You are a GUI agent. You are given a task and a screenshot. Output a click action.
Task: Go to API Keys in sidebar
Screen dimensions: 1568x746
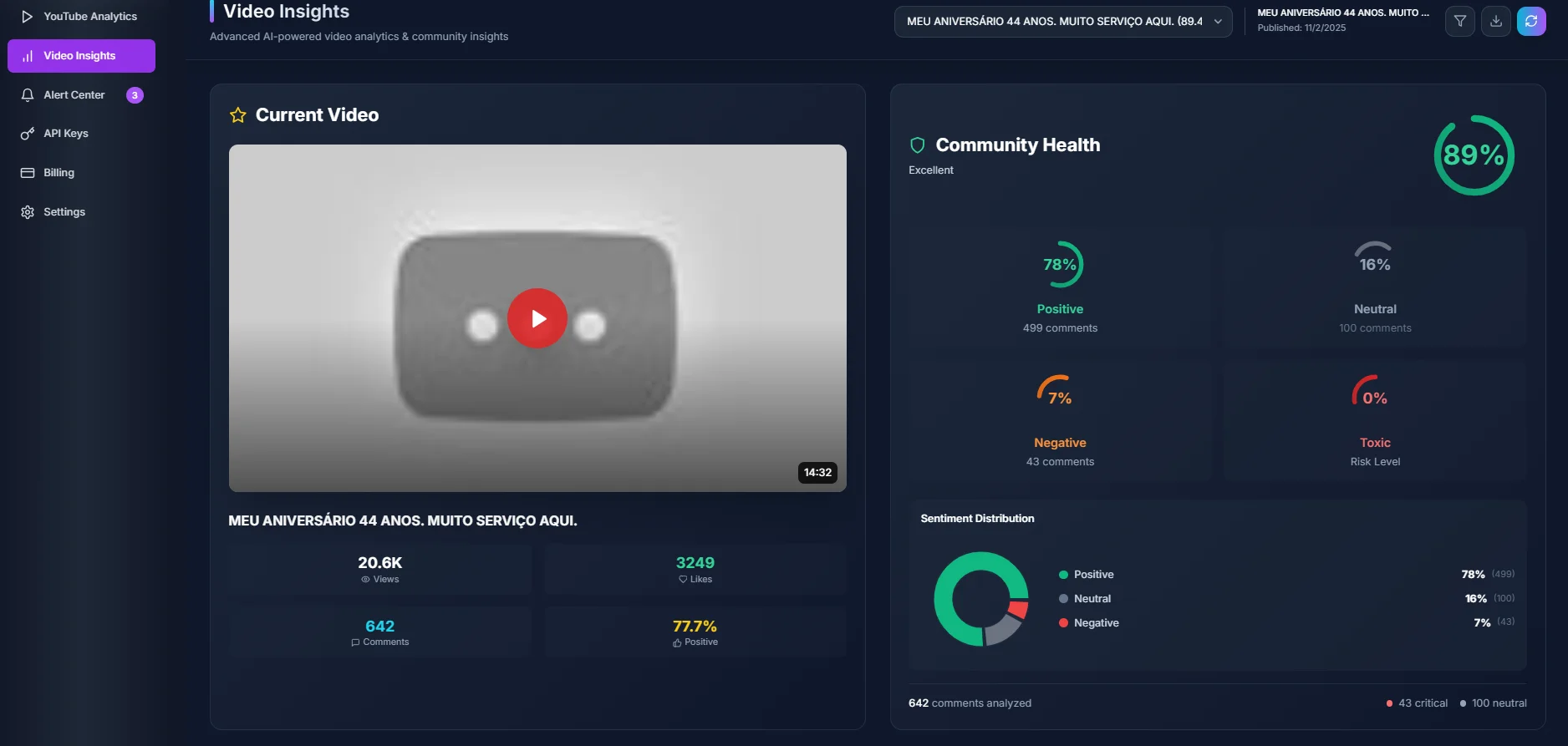click(x=81, y=134)
